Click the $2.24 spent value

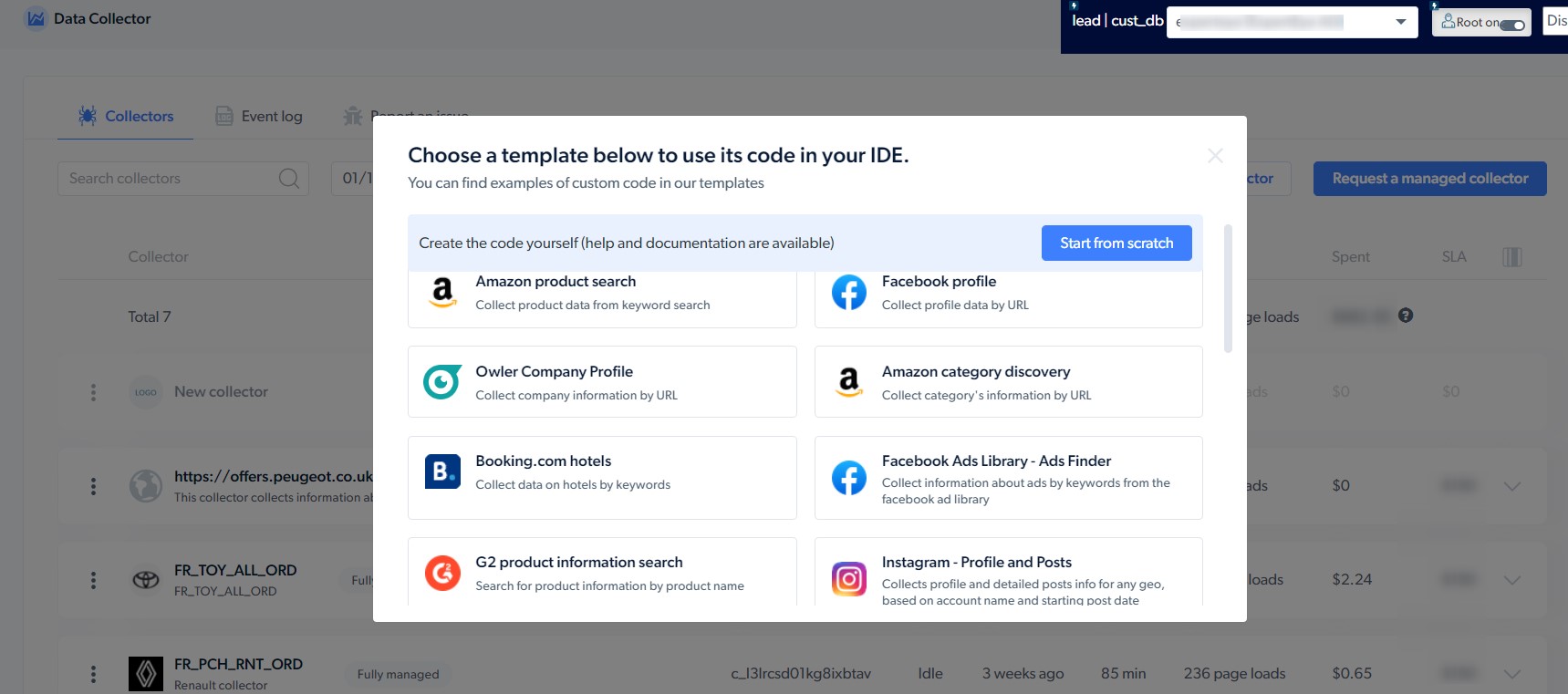click(1352, 580)
